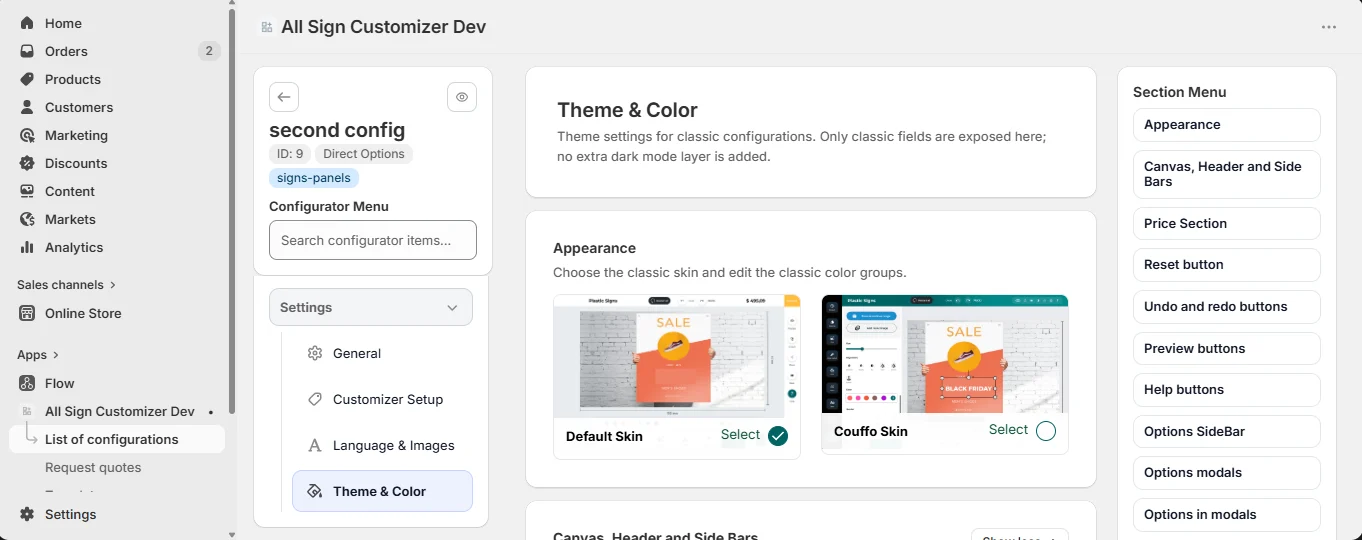Screen dimensions: 1362x540
Task: Click the app icon beside page title
Action: pyautogui.click(x=266, y=27)
